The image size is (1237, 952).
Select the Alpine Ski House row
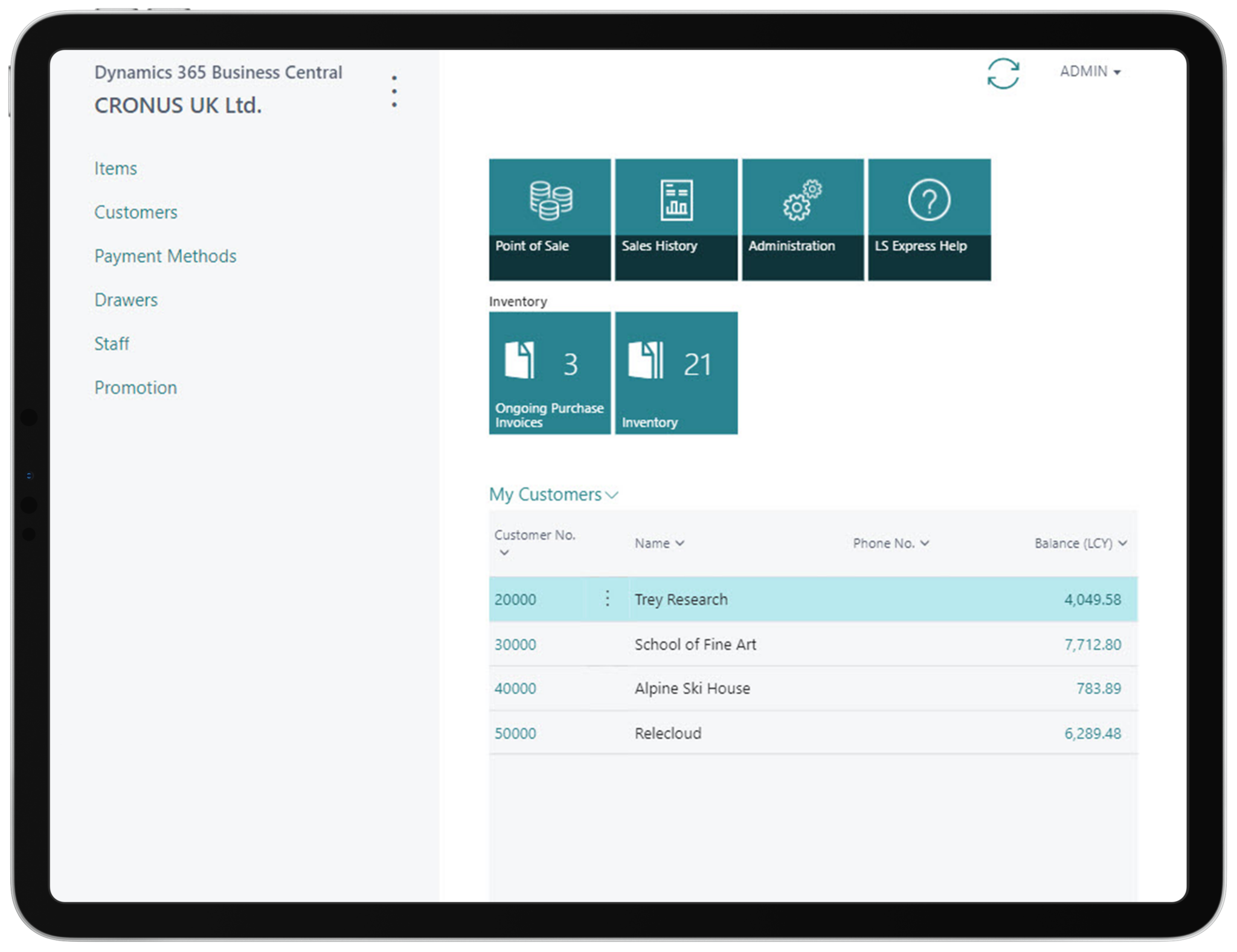click(692, 689)
